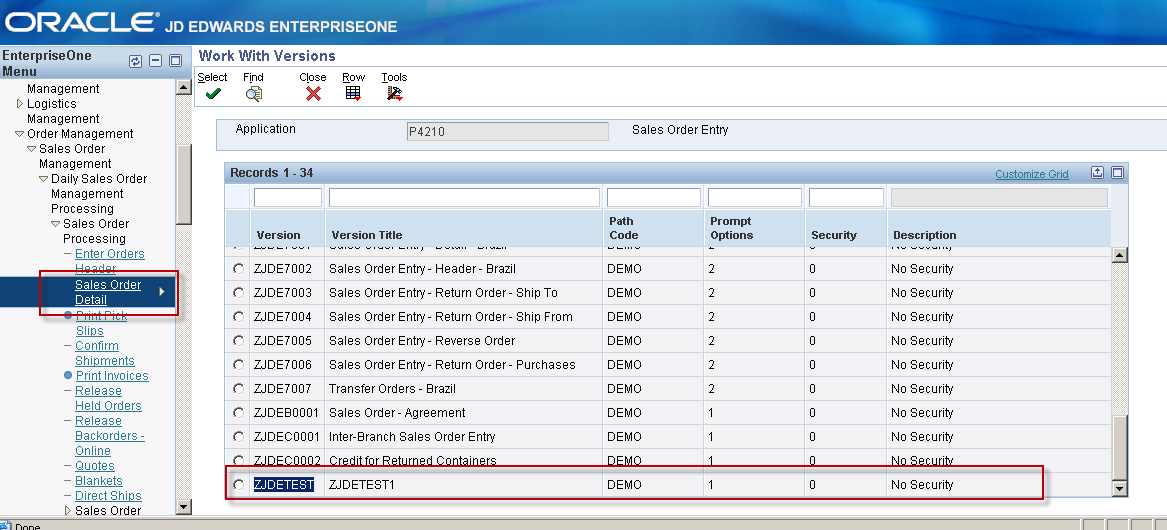Image resolution: width=1167 pixels, height=530 pixels.
Task: Click the grid scrollbar up arrow
Action: [x=1119, y=255]
